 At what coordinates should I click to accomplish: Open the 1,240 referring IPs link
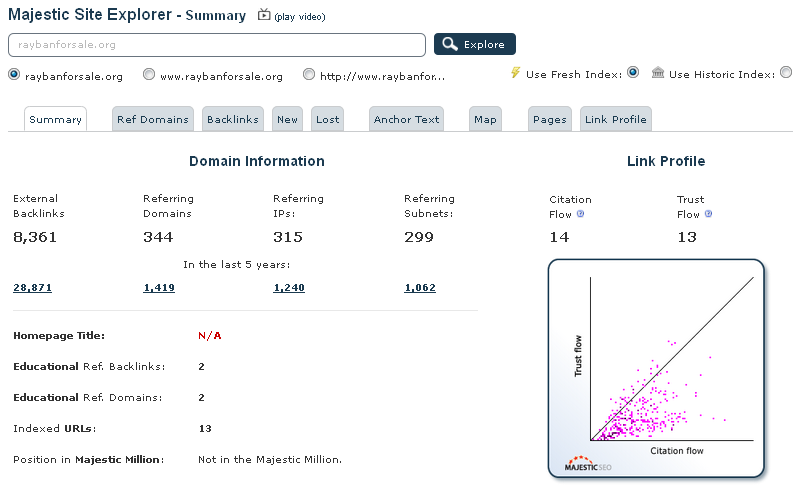[x=289, y=287]
